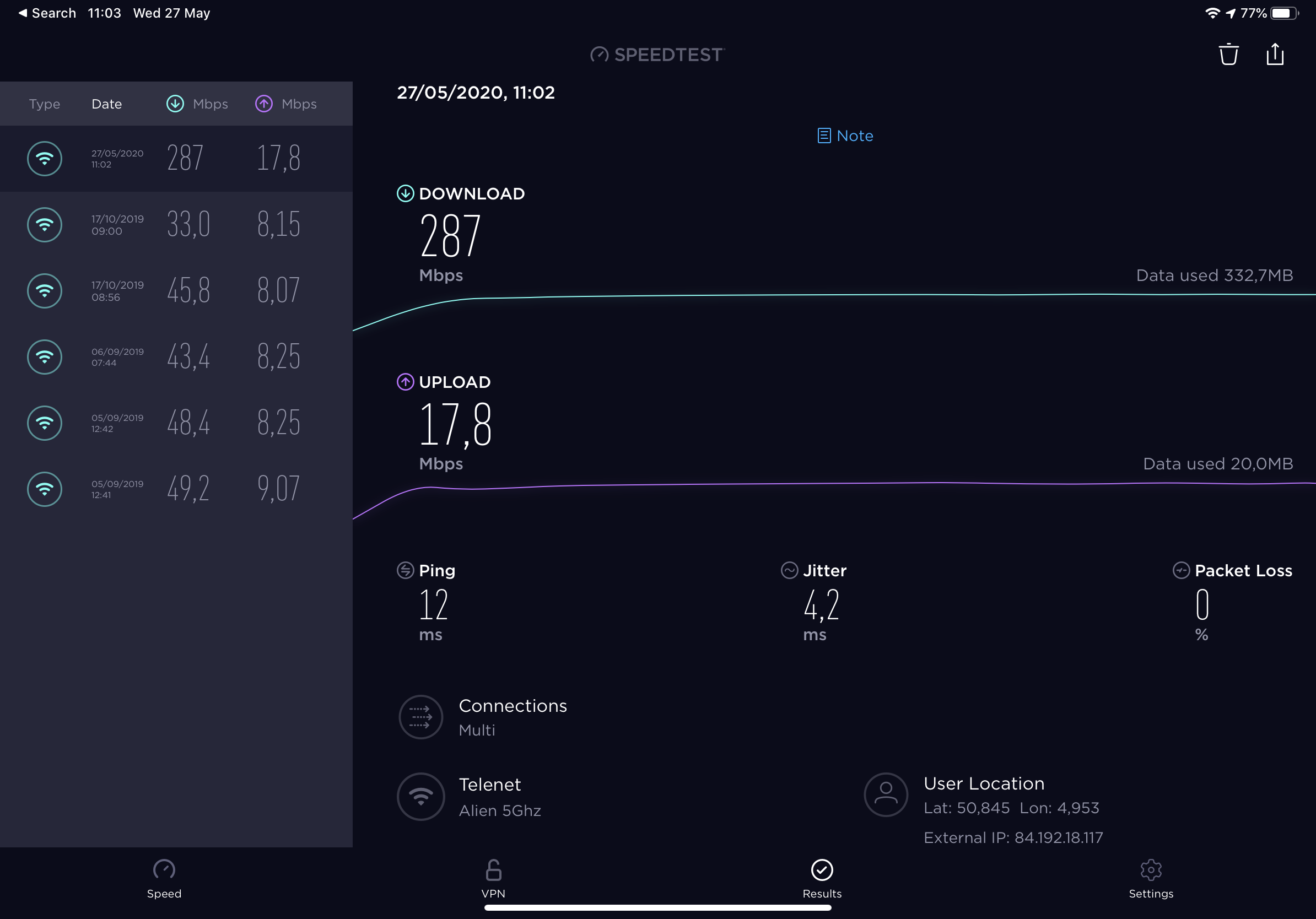The width and height of the screenshot is (1316, 919).
Task: Select the Results tab
Action: click(821, 879)
